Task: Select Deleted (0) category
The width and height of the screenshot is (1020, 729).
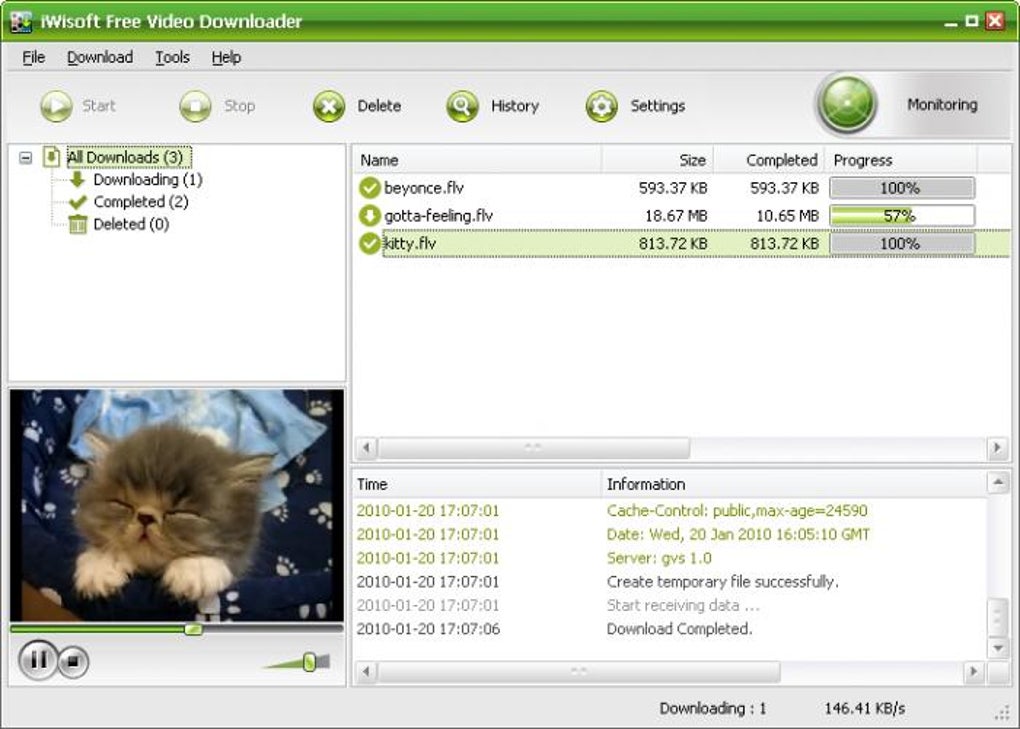Action: click(x=131, y=224)
